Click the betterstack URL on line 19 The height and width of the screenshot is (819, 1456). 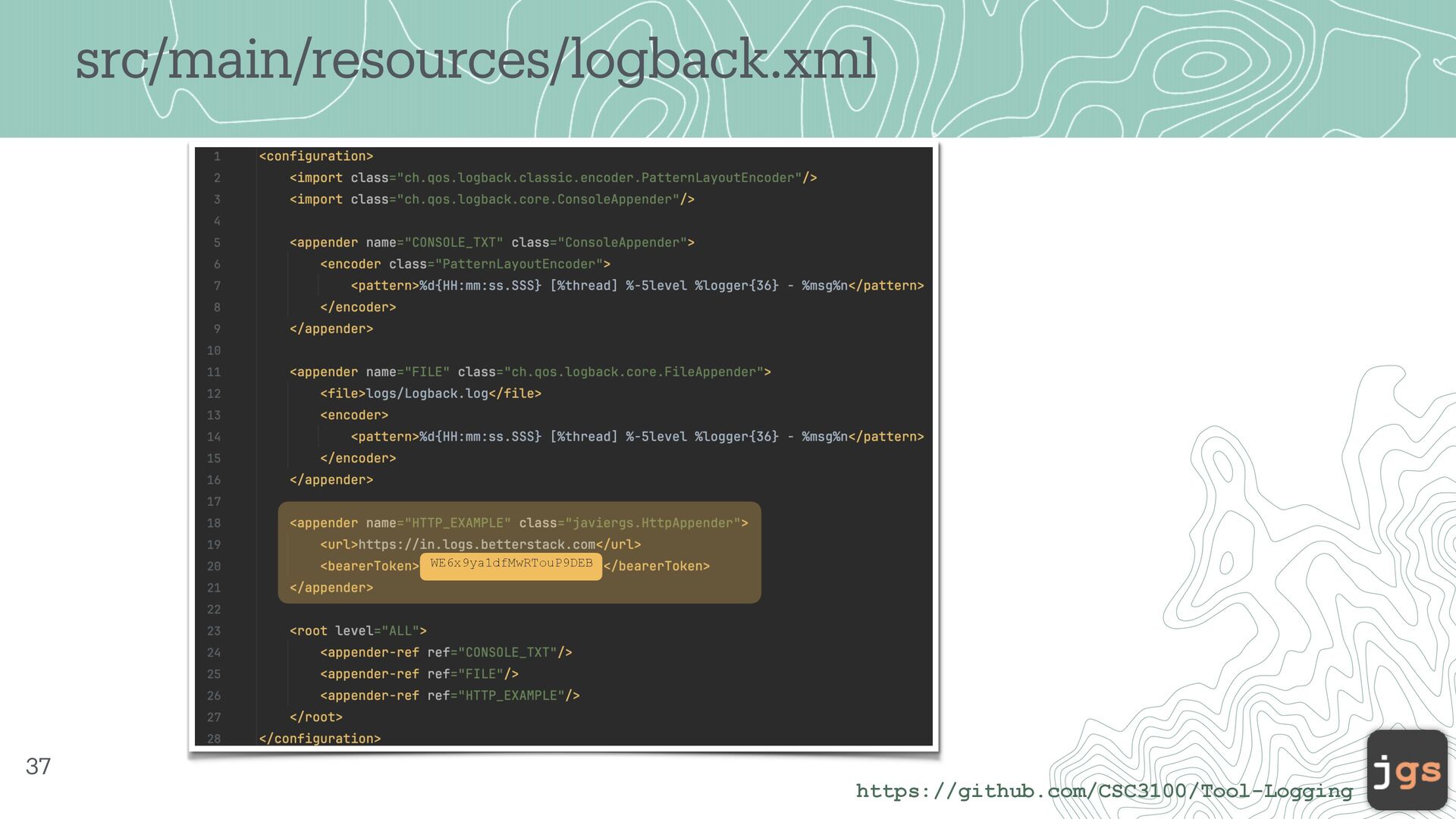click(476, 544)
